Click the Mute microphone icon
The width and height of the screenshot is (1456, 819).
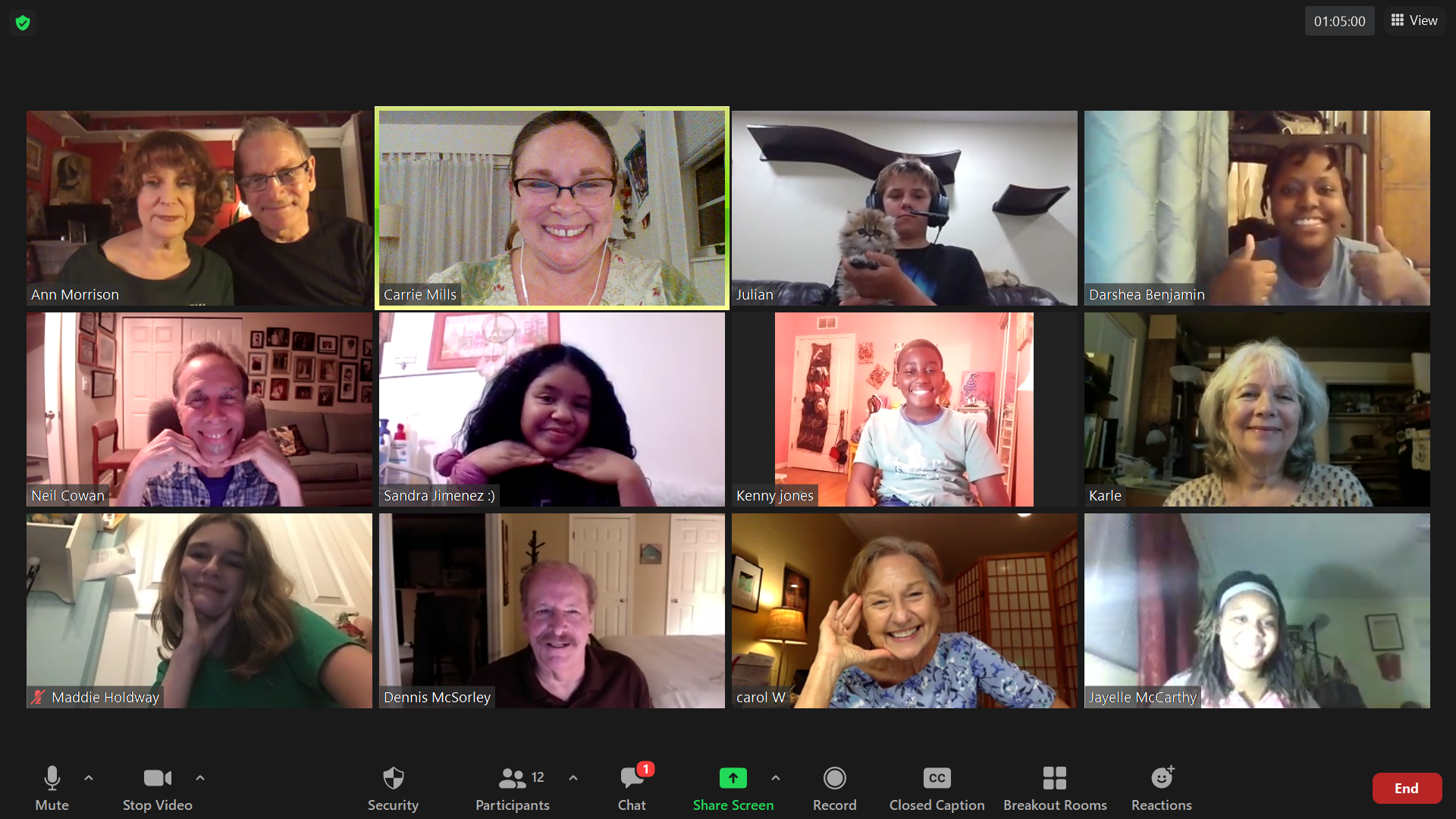pyautogui.click(x=50, y=778)
